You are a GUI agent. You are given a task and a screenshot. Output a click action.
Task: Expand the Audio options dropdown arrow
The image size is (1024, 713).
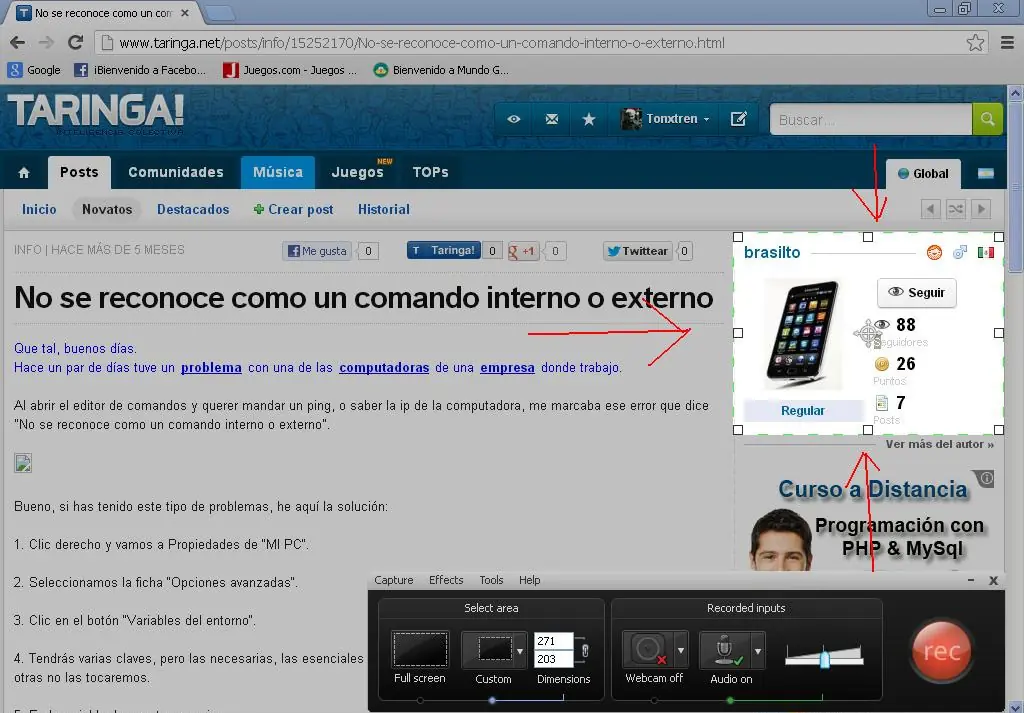click(x=758, y=650)
